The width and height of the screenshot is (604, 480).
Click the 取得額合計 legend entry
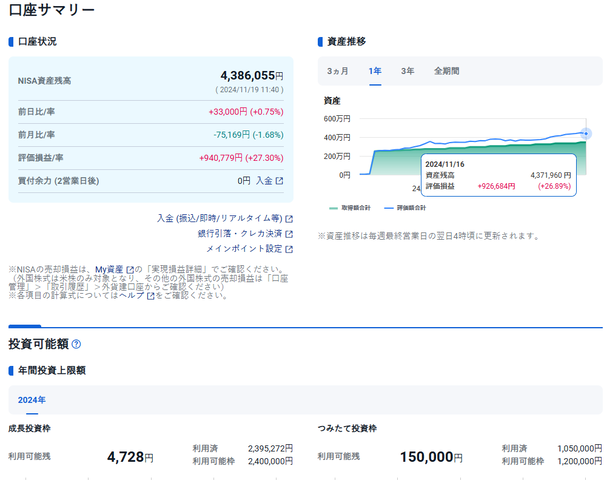(x=350, y=208)
